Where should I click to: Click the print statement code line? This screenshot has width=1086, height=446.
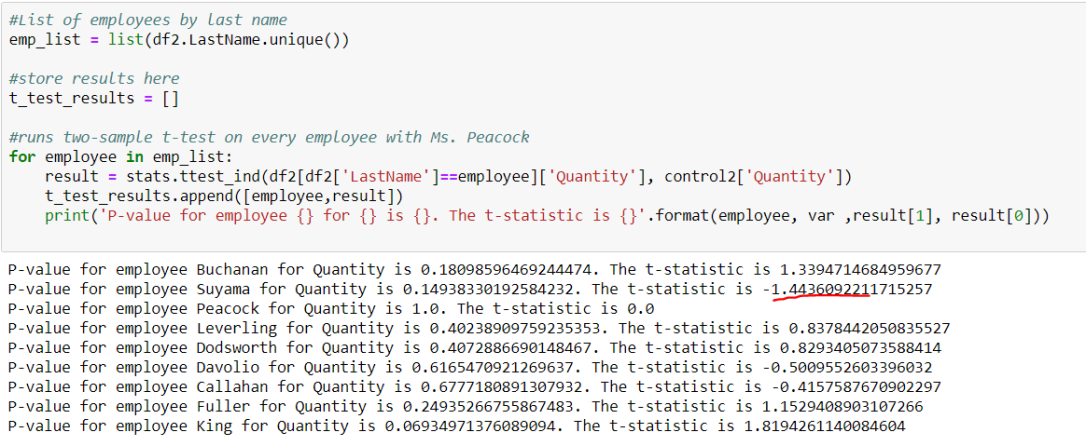pos(547,216)
